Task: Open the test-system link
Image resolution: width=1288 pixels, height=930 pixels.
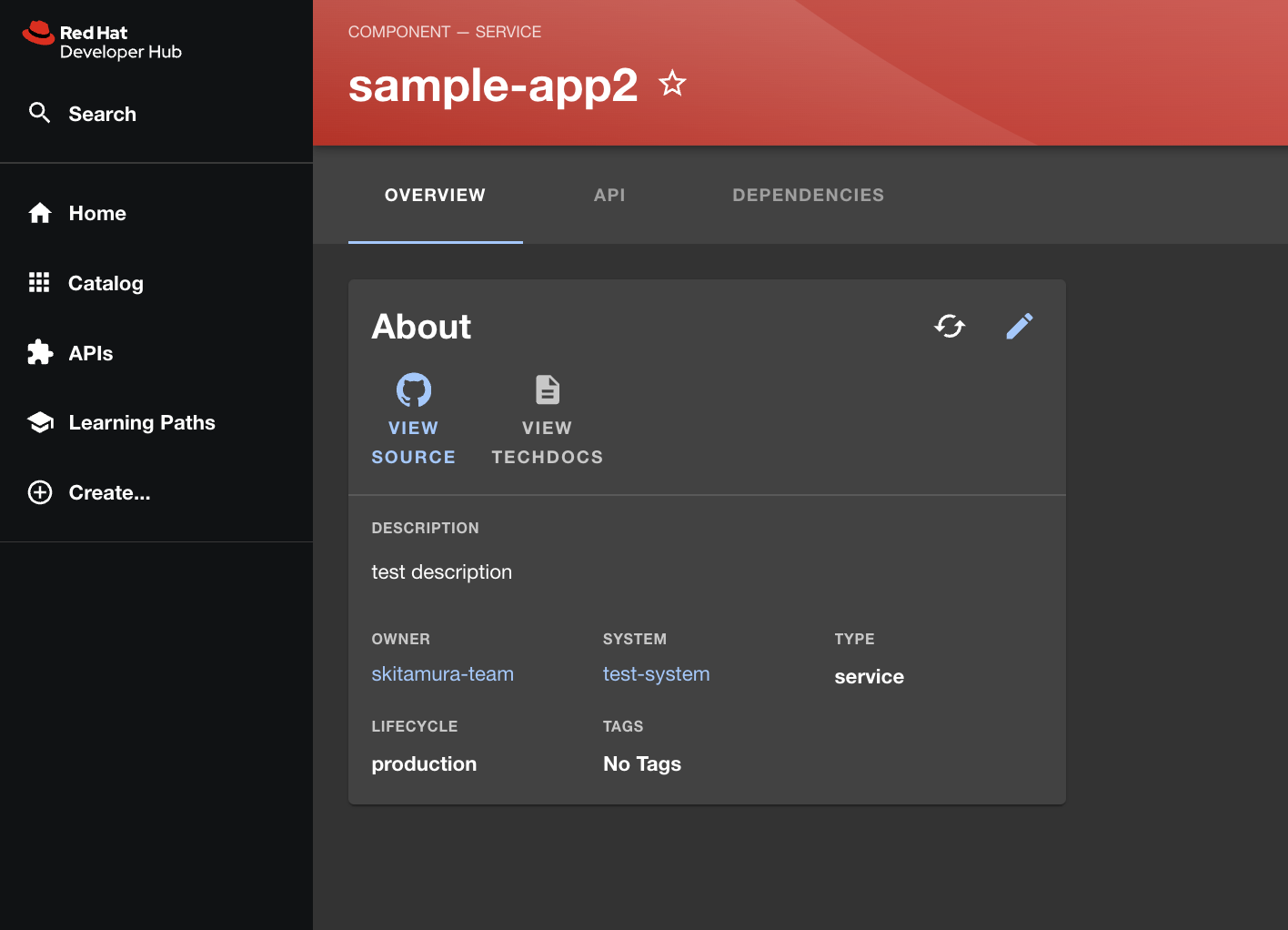Action: [x=657, y=674]
